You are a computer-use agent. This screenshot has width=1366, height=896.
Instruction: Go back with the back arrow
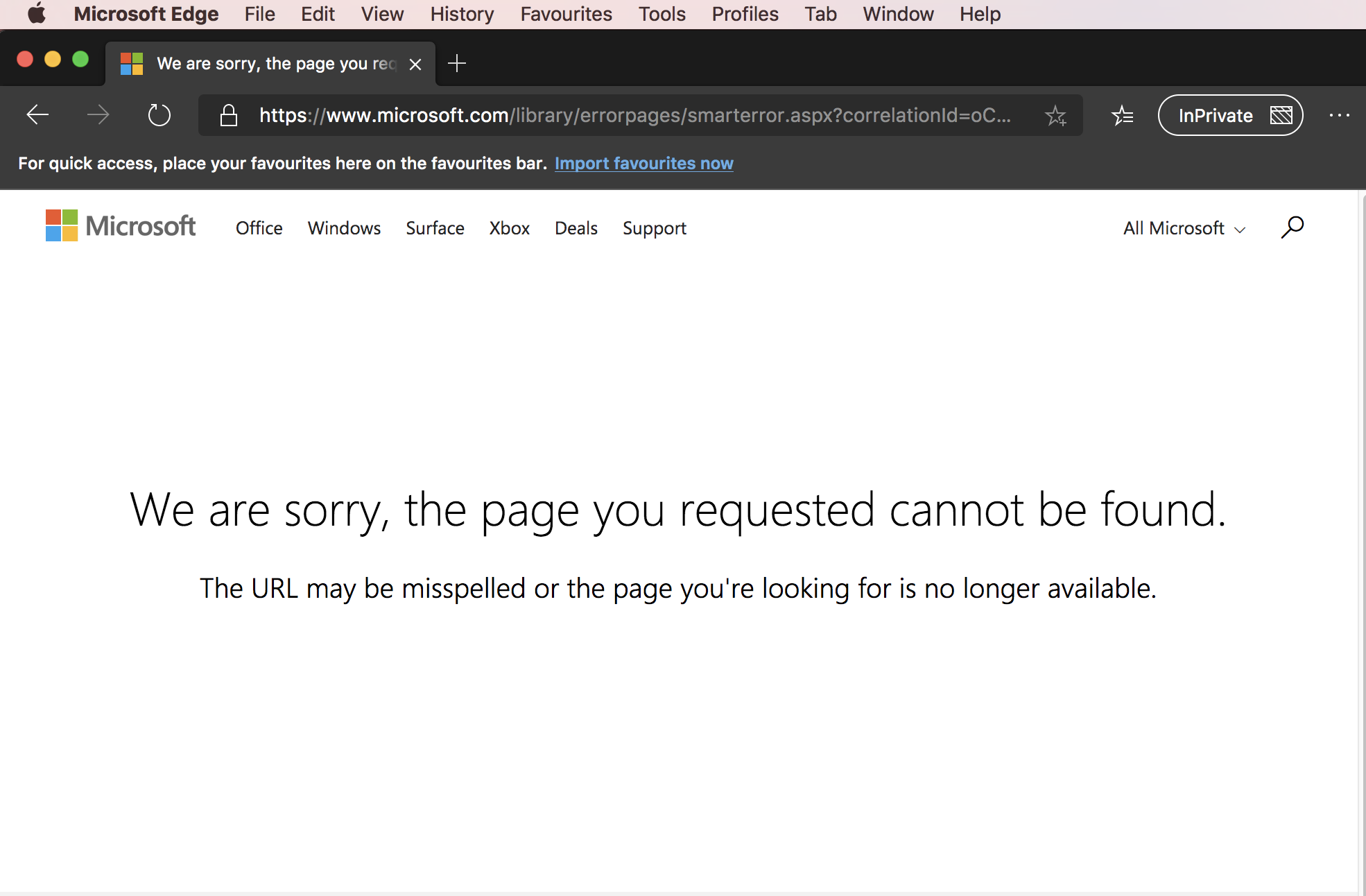pos(37,114)
